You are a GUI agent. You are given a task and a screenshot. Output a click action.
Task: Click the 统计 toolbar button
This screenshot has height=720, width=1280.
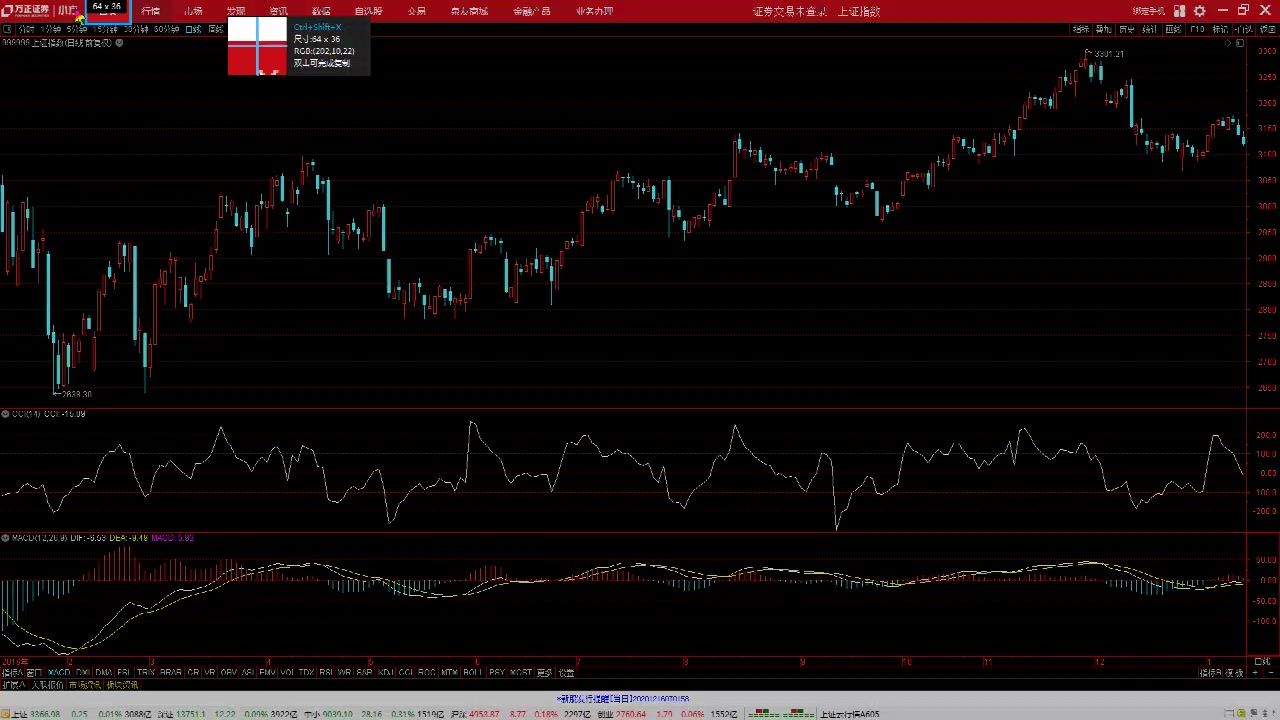click(x=1149, y=29)
